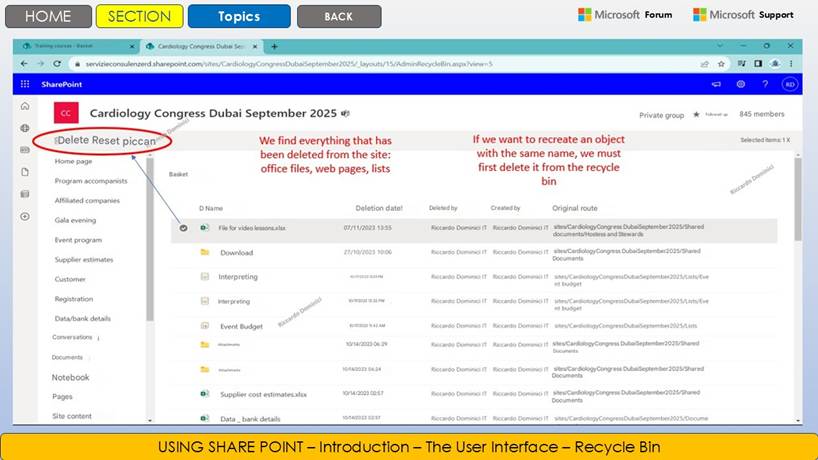Click the browser address bar URL
Screen dimensions: 818x460
288,64
